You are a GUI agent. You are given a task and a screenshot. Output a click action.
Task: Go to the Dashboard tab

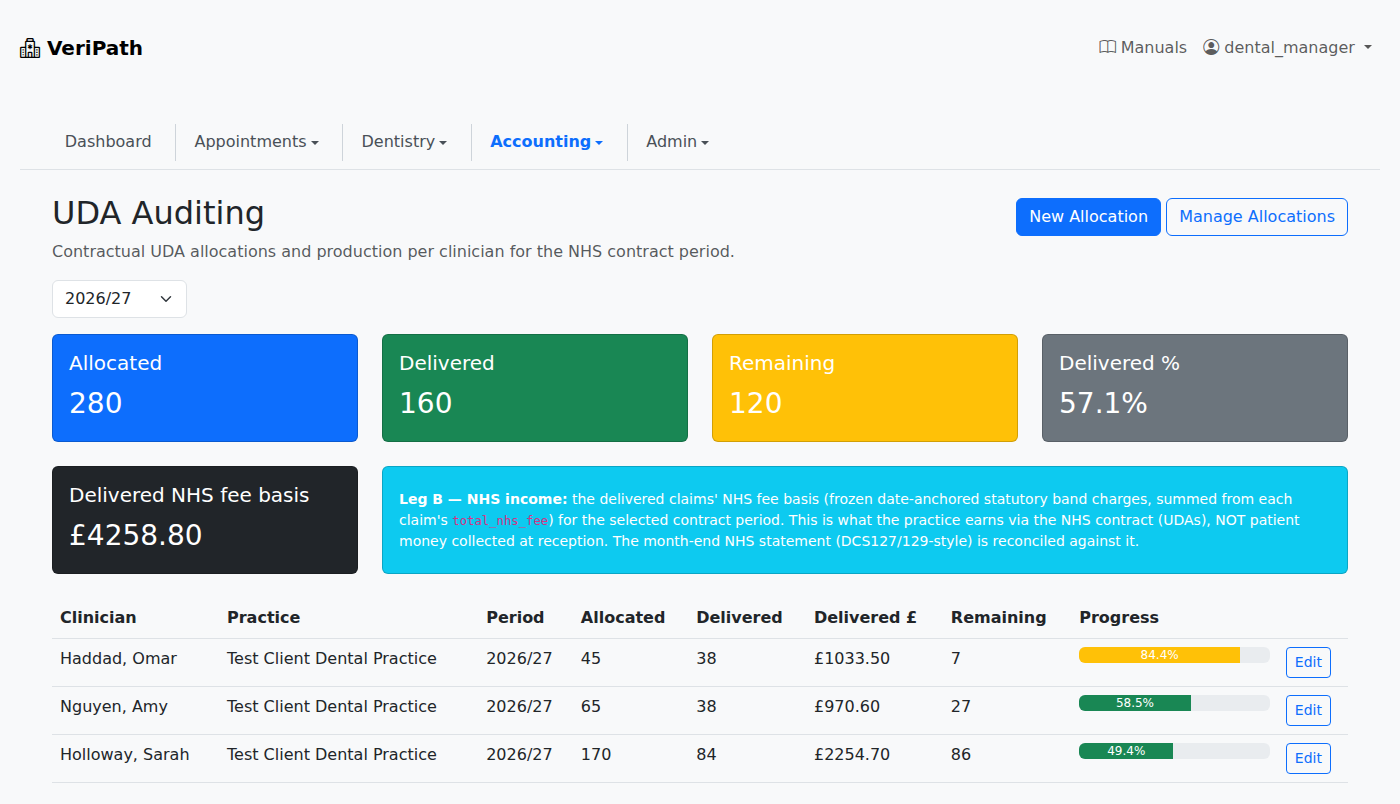pos(108,142)
